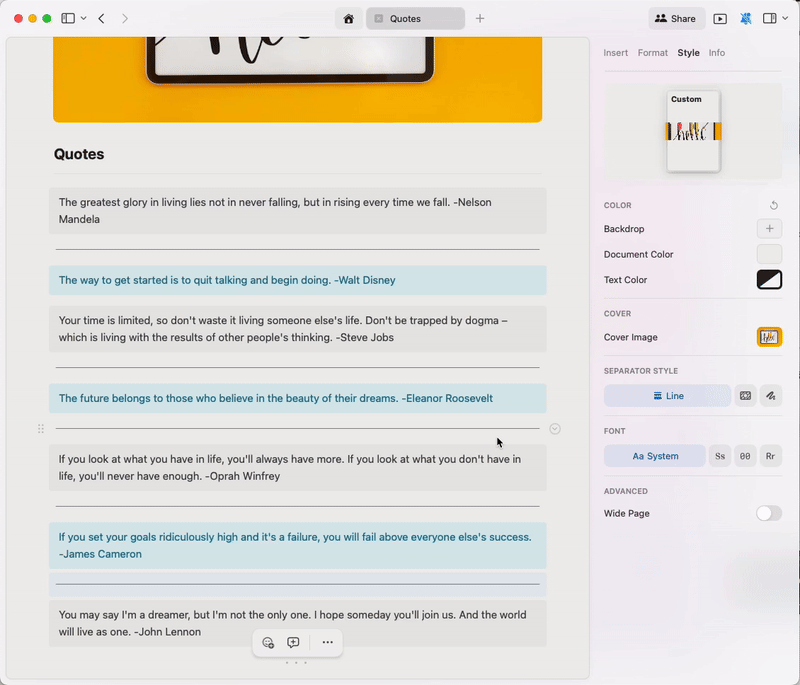The height and width of the screenshot is (685, 800).
Task: Click the Share button
Action: [676, 19]
